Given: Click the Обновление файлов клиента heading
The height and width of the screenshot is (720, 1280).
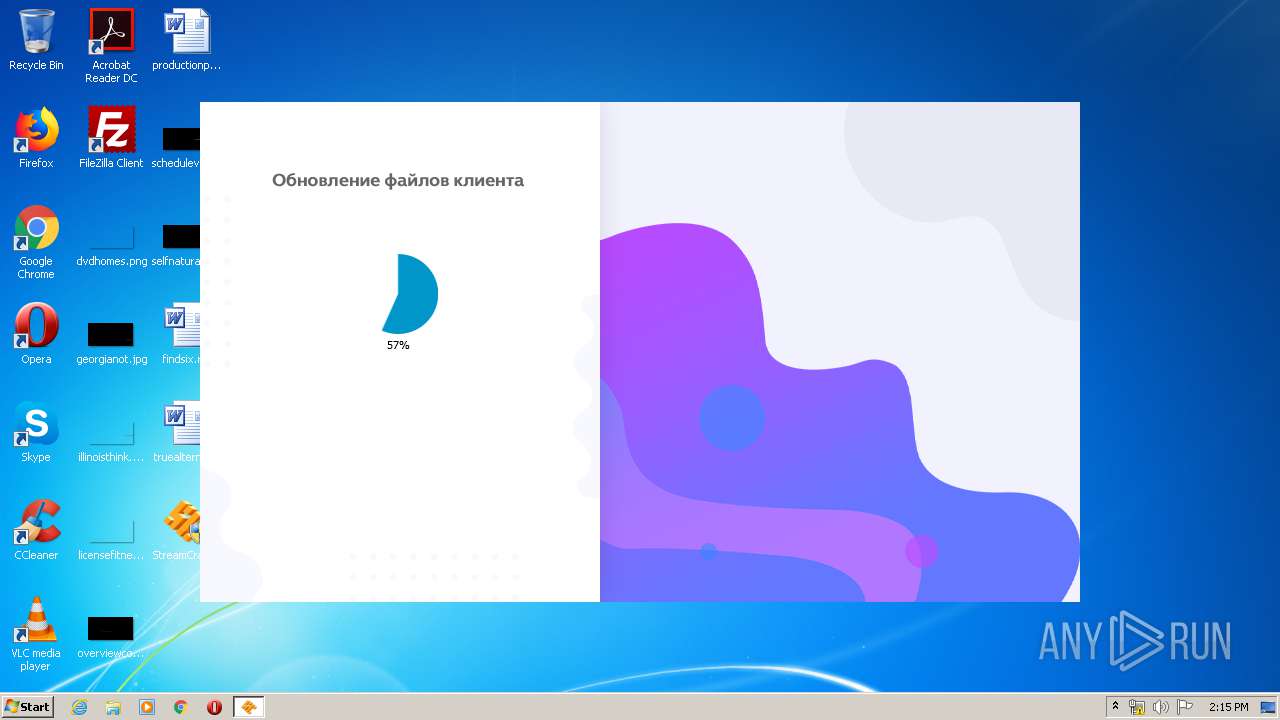Looking at the screenshot, I should 398,180.
